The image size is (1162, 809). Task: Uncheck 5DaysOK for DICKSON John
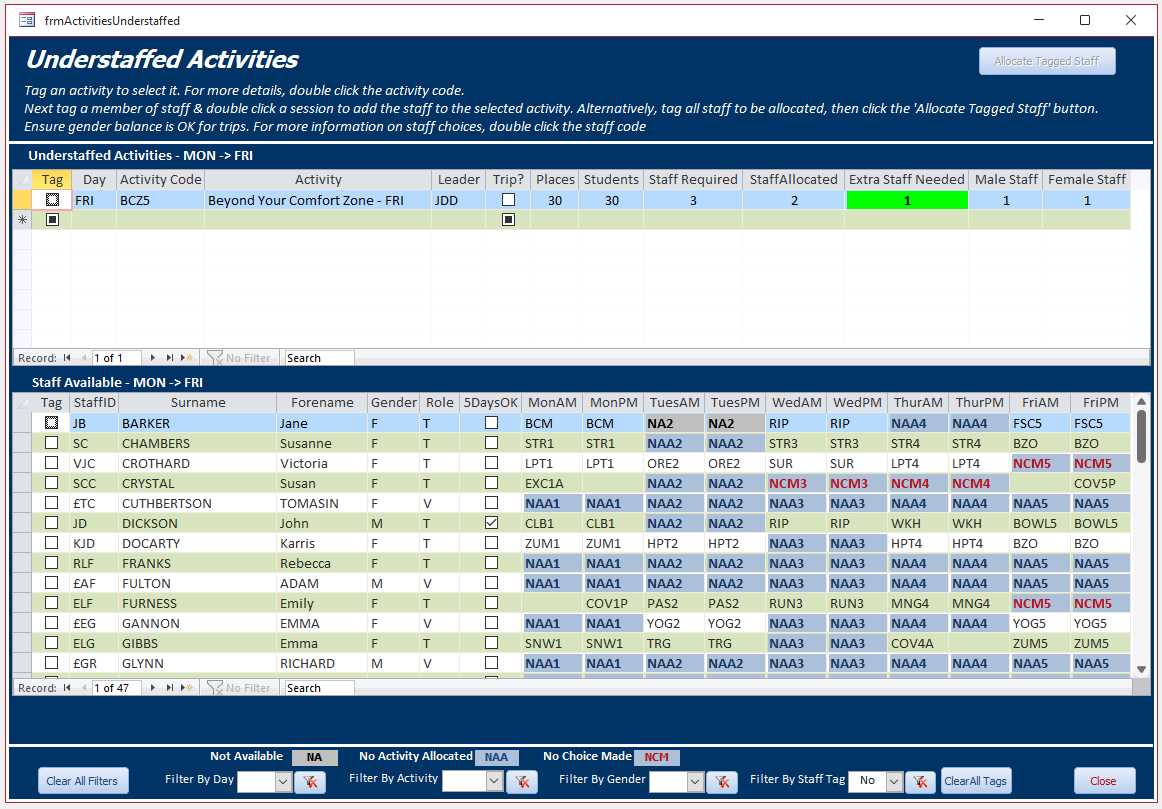[x=491, y=523]
